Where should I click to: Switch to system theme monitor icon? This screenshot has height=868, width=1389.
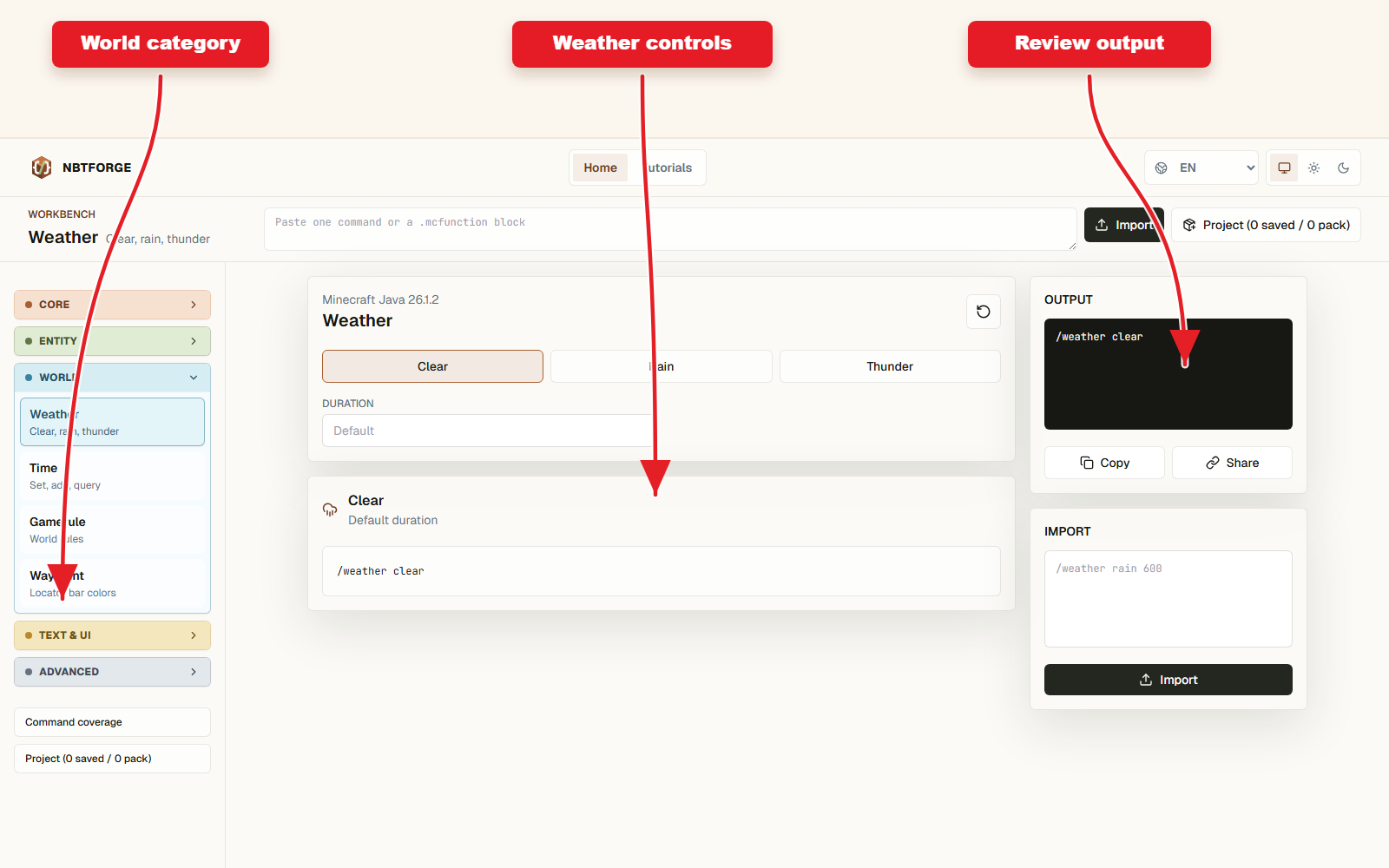pos(1284,168)
